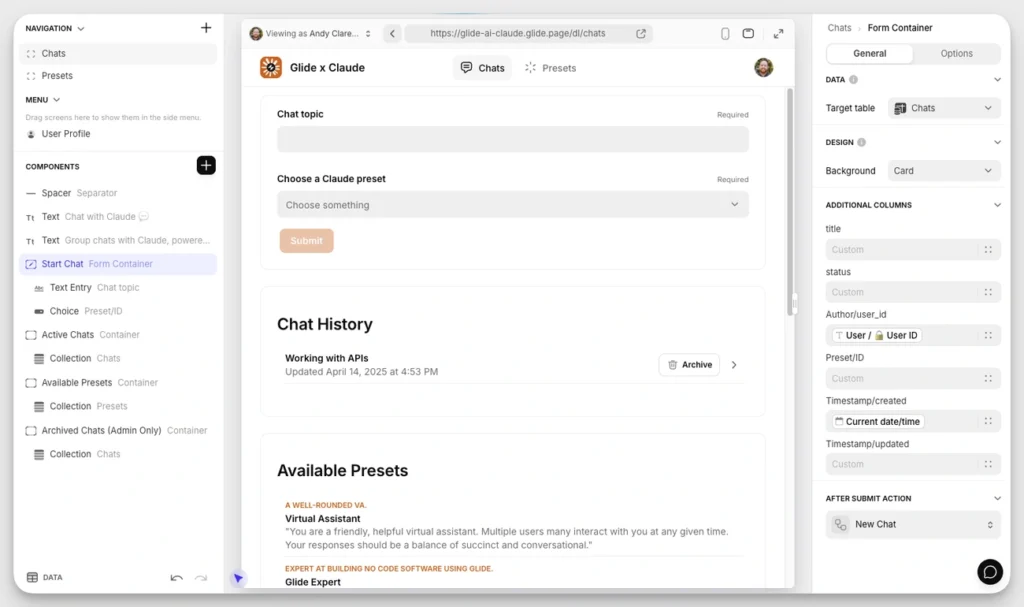The width and height of the screenshot is (1024, 607).
Task: Select the Spacer Separator component
Action: [118, 193]
